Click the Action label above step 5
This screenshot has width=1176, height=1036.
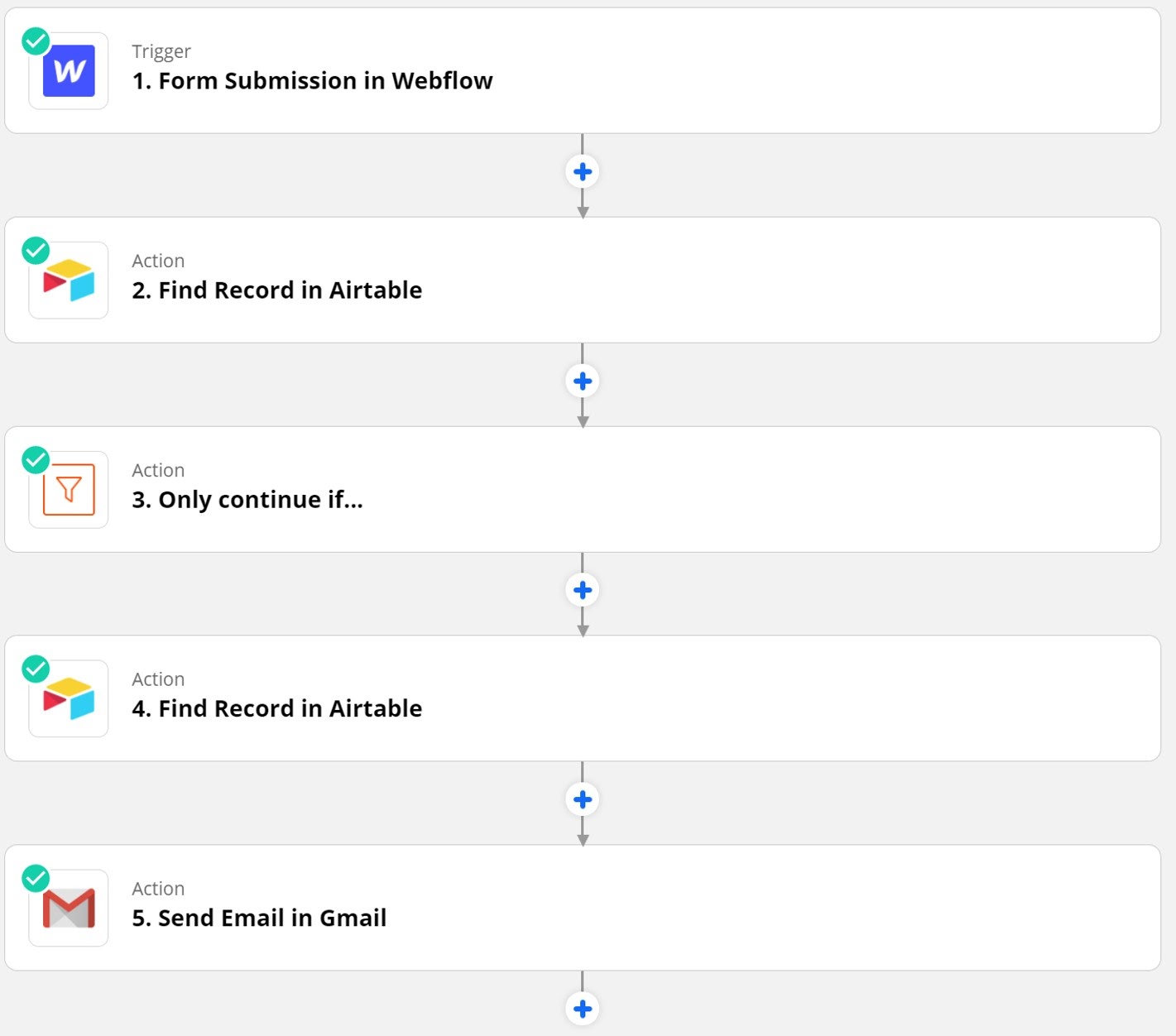pos(158,889)
